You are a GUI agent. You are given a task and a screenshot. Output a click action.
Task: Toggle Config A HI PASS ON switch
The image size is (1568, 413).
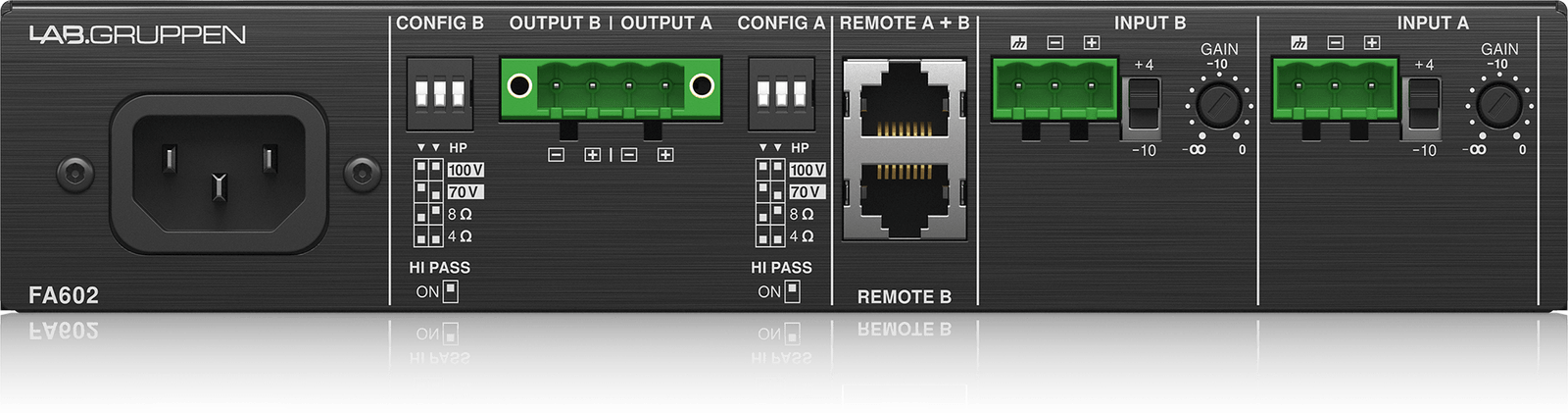click(x=792, y=291)
